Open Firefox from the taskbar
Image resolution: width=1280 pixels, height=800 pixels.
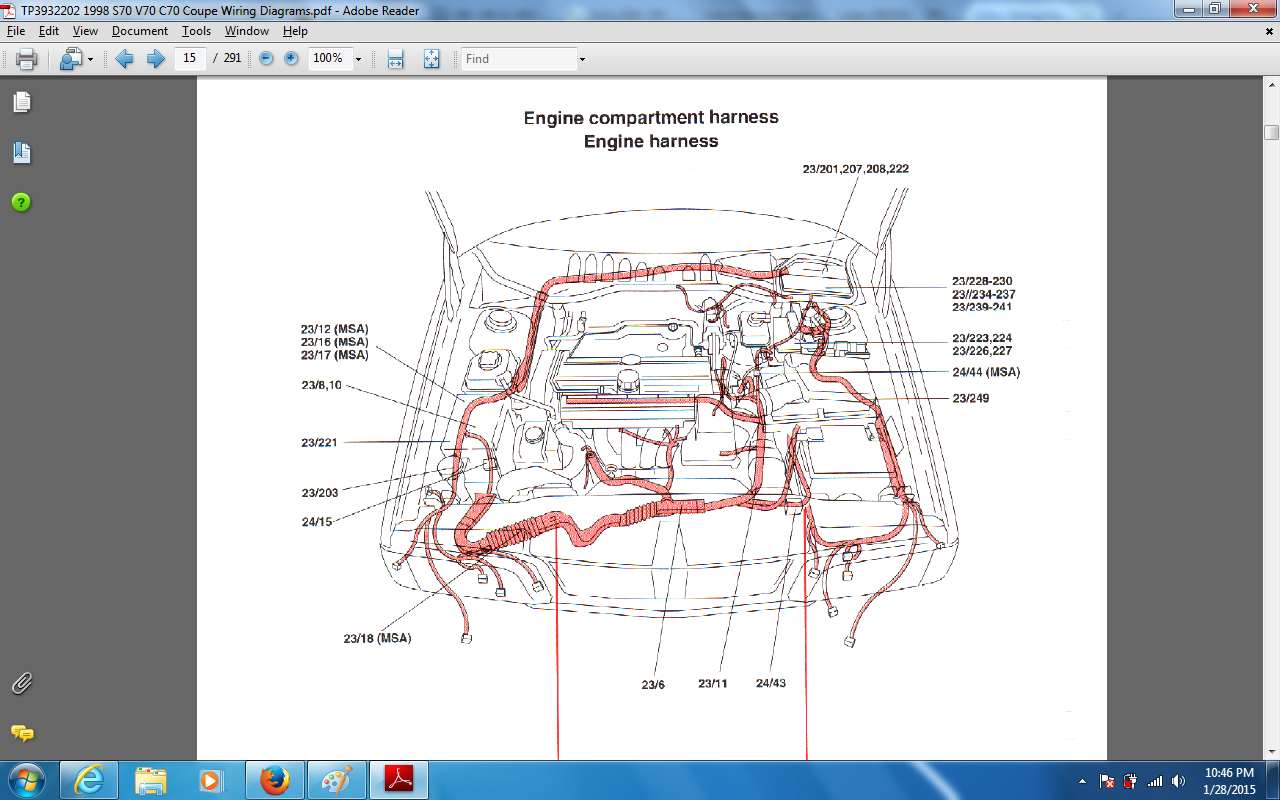click(274, 780)
